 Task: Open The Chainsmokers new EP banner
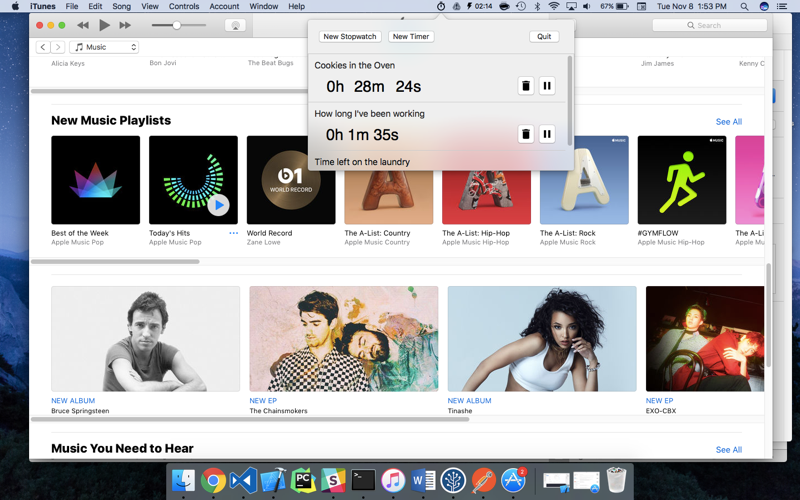pyautogui.click(x=344, y=339)
